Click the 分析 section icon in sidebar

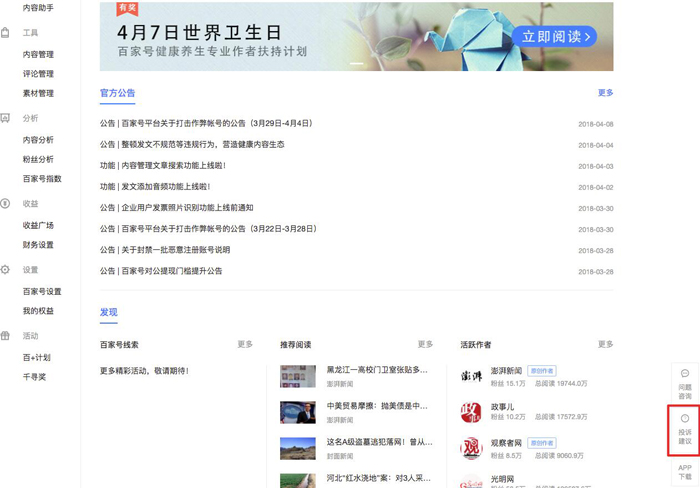pos(6,118)
